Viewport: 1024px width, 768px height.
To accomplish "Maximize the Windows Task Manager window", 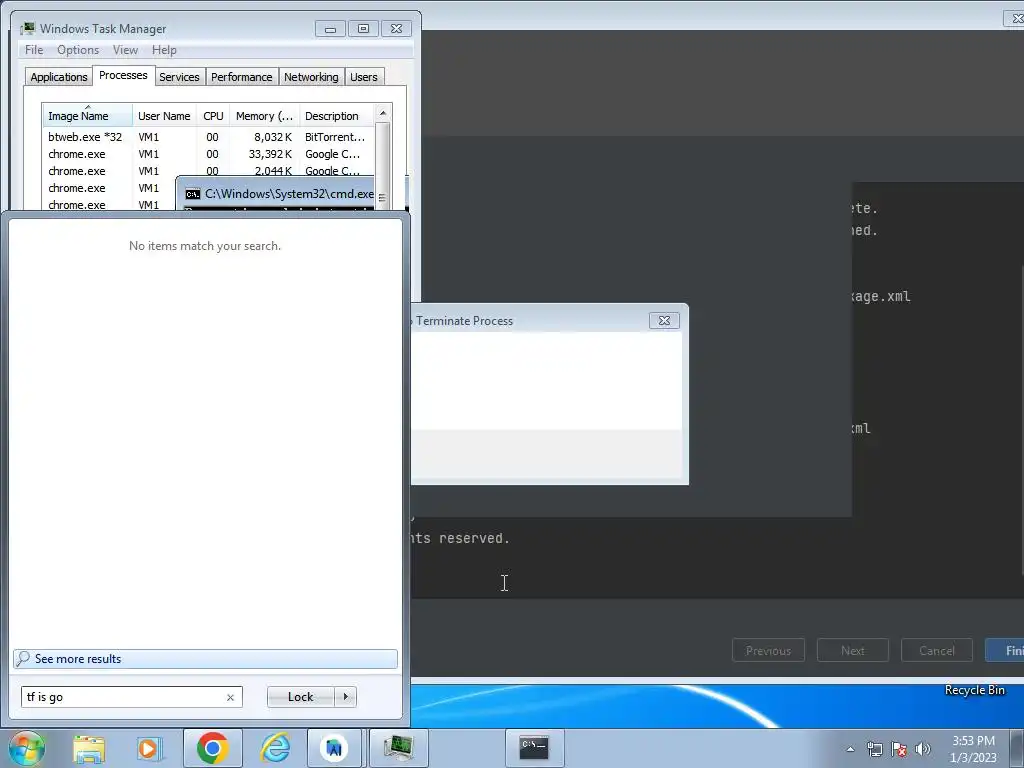I will click(x=363, y=29).
